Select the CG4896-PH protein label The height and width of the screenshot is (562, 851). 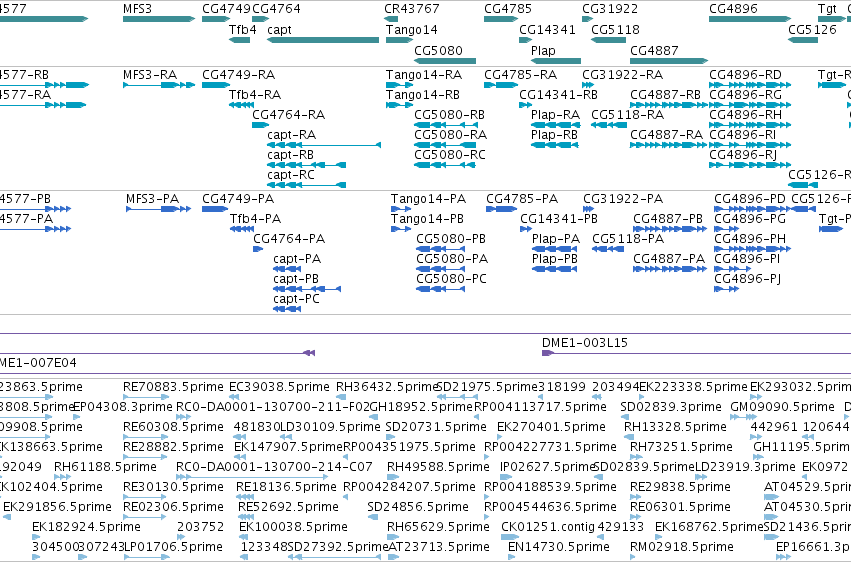tap(750, 239)
